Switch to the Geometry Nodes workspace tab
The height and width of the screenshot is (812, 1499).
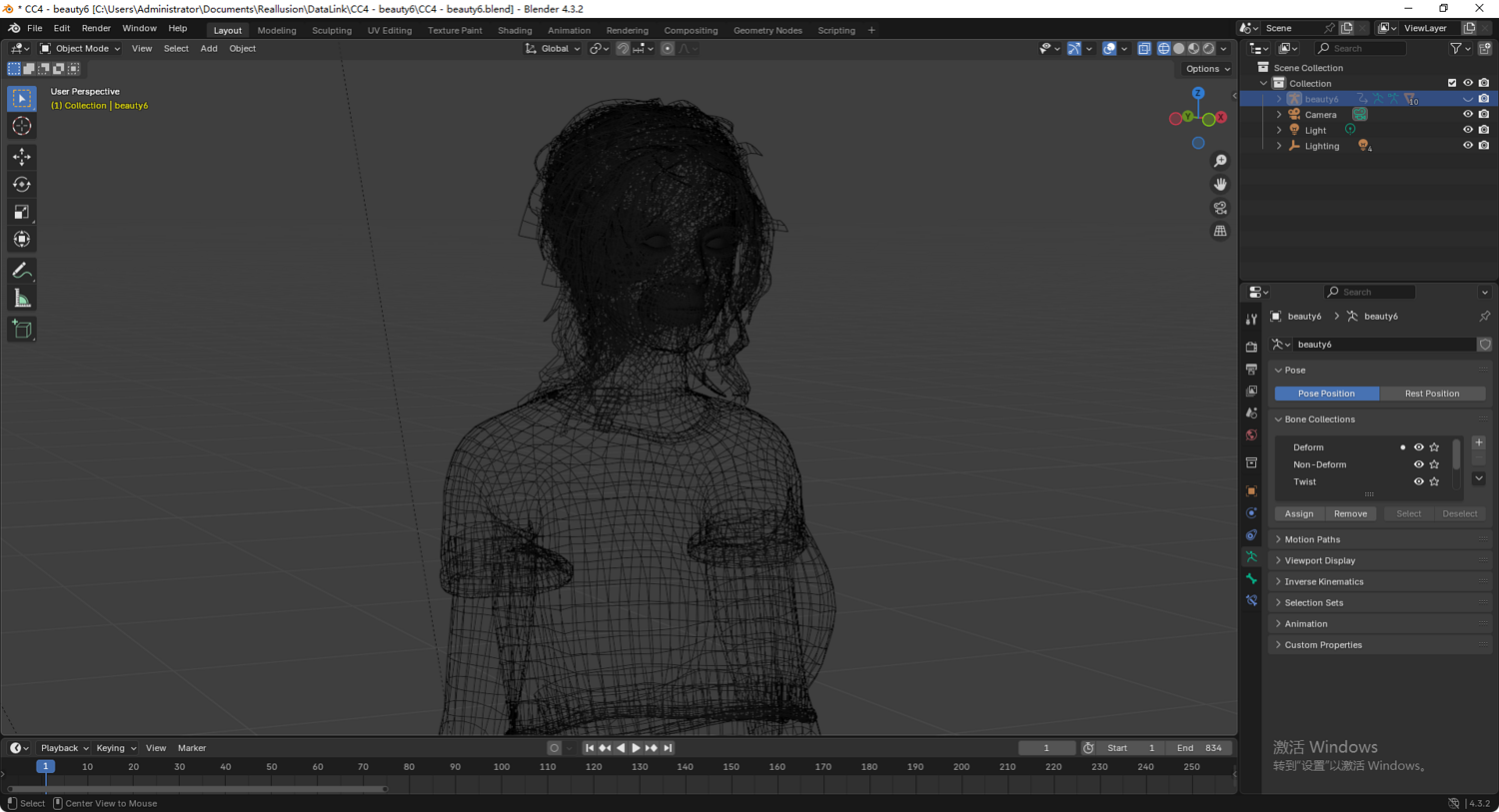tap(767, 31)
